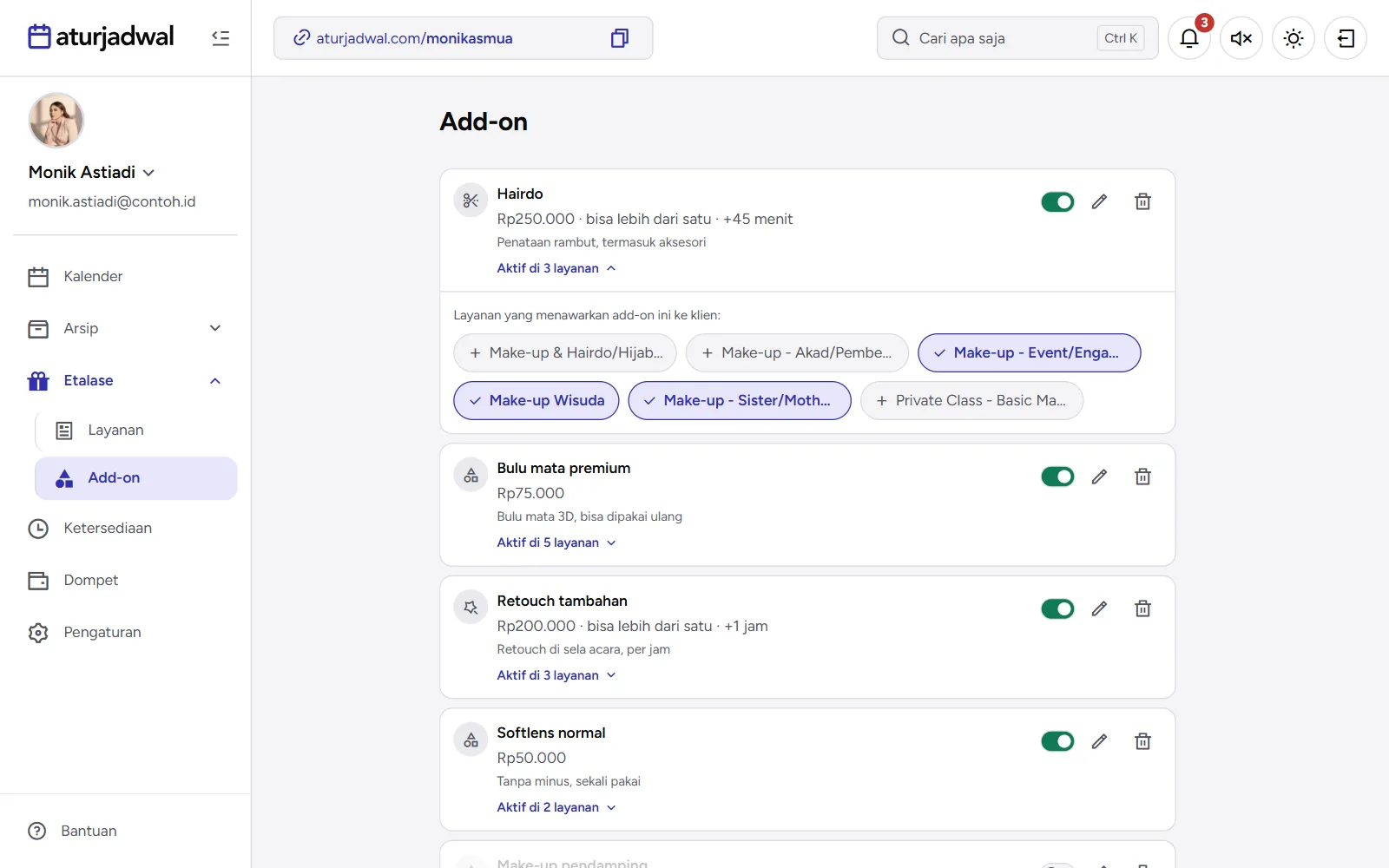
Task: Open the Dompet page
Action: click(125, 580)
